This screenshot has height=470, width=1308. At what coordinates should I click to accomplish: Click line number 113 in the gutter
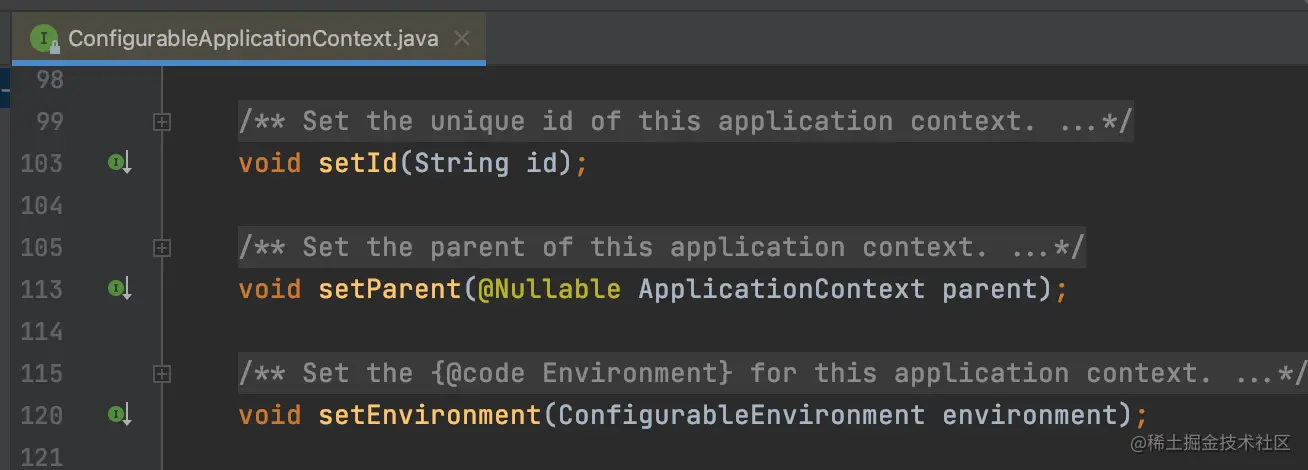[41, 289]
